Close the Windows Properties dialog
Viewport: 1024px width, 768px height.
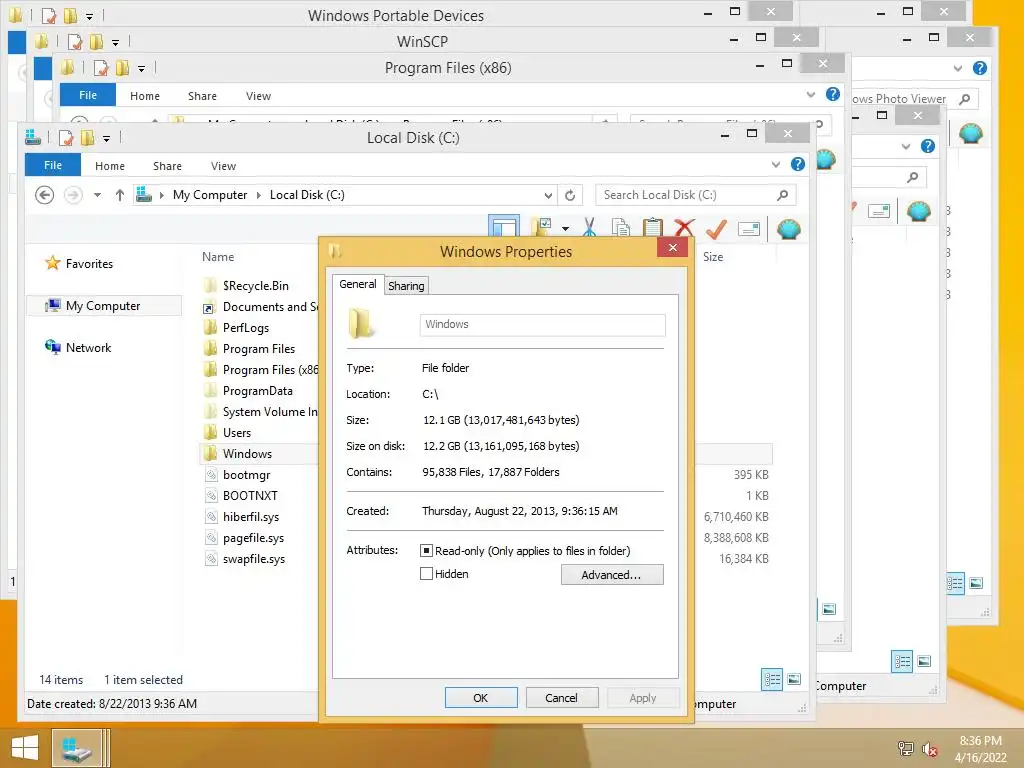click(x=673, y=248)
